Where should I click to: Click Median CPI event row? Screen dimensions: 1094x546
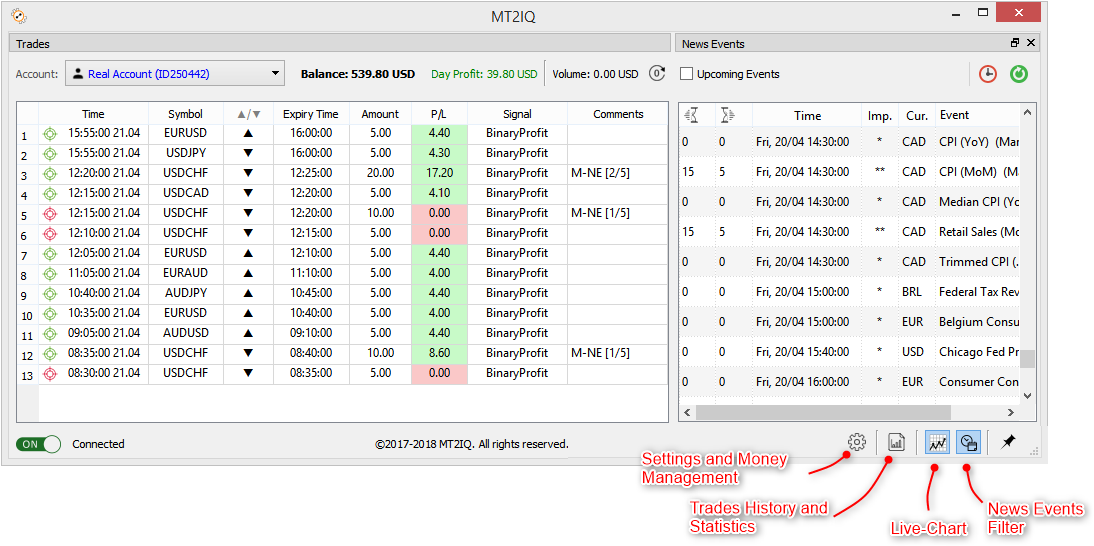(849, 202)
